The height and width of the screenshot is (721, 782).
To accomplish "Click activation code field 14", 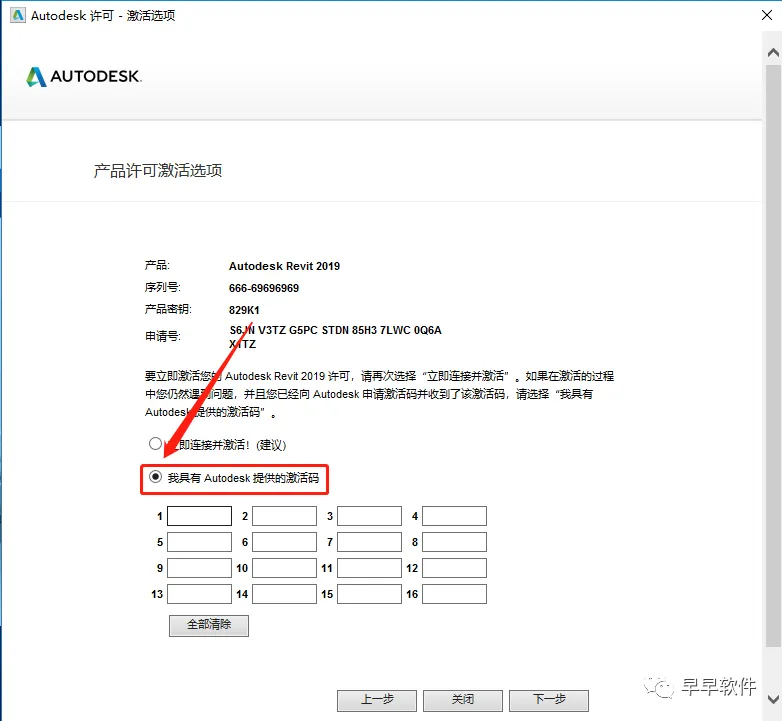I will click(284, 594).
